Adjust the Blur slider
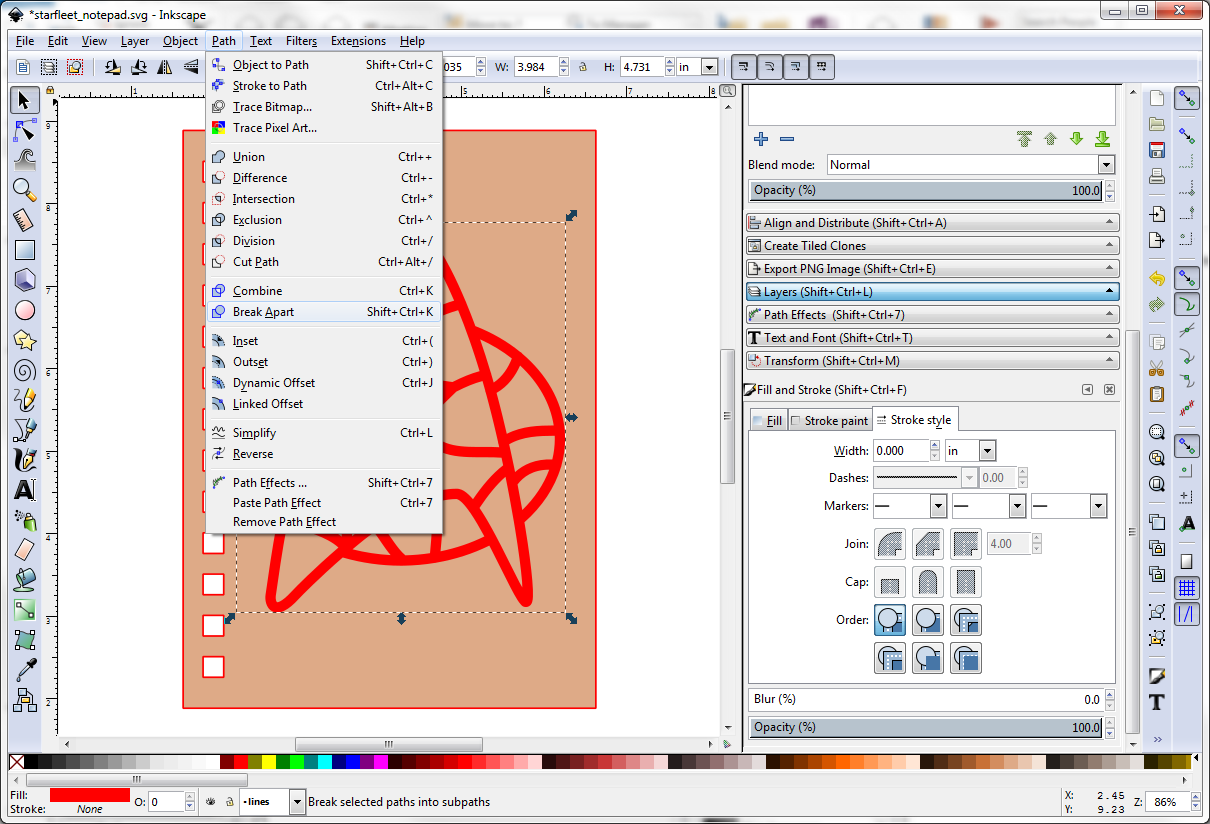 pos(927,700)
